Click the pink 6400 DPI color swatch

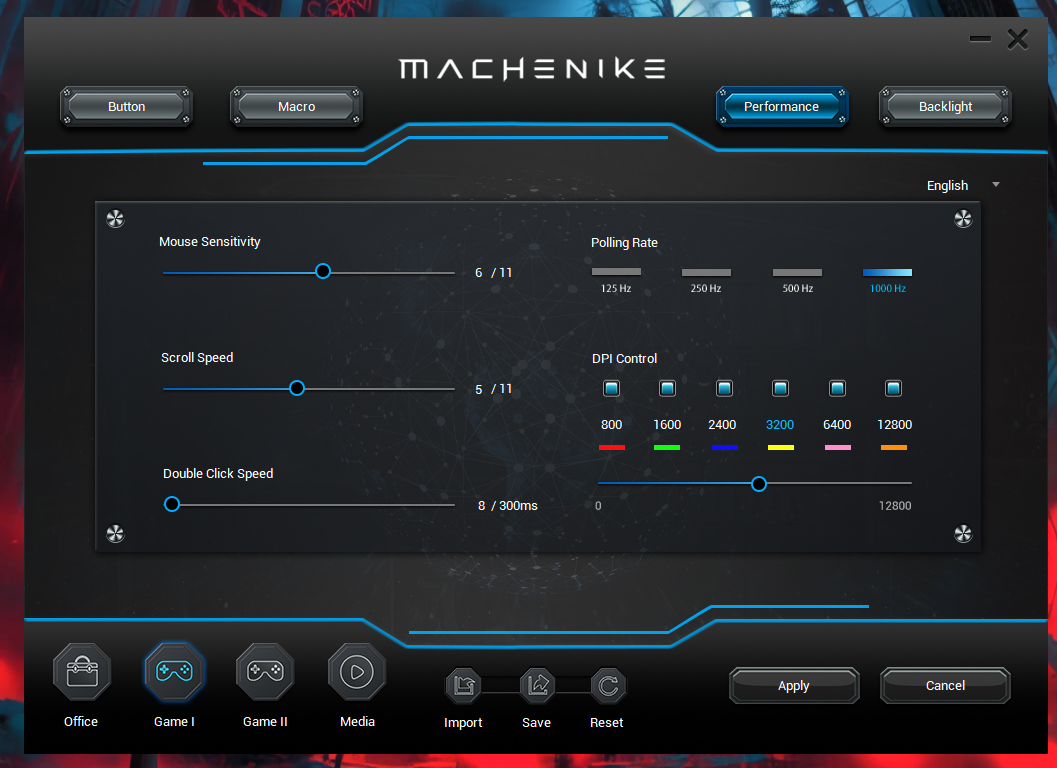coord(838,448)
